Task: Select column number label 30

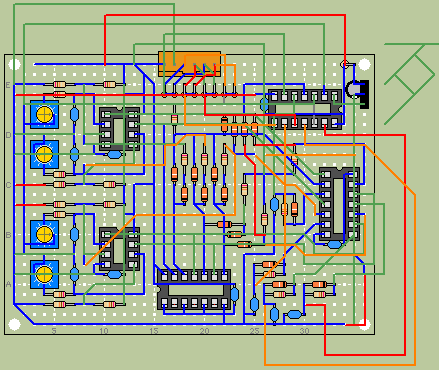Action: point(304,331)
